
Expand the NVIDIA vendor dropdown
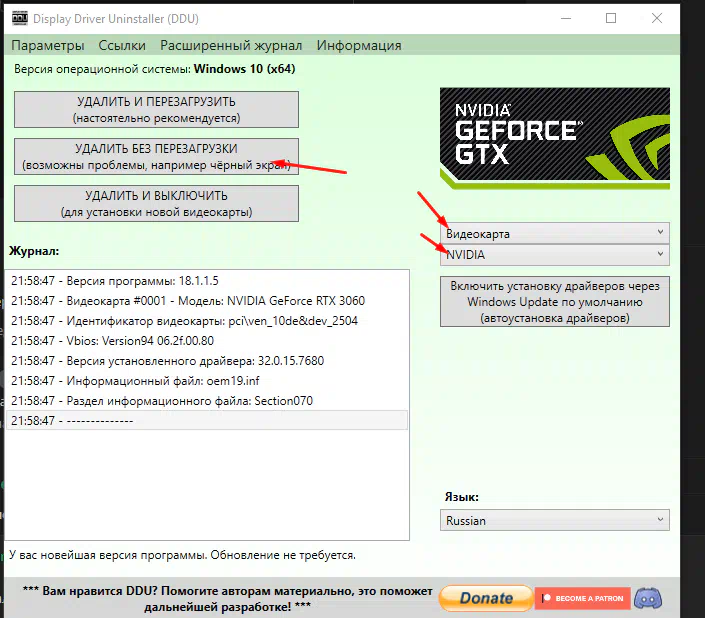(555, 254)
